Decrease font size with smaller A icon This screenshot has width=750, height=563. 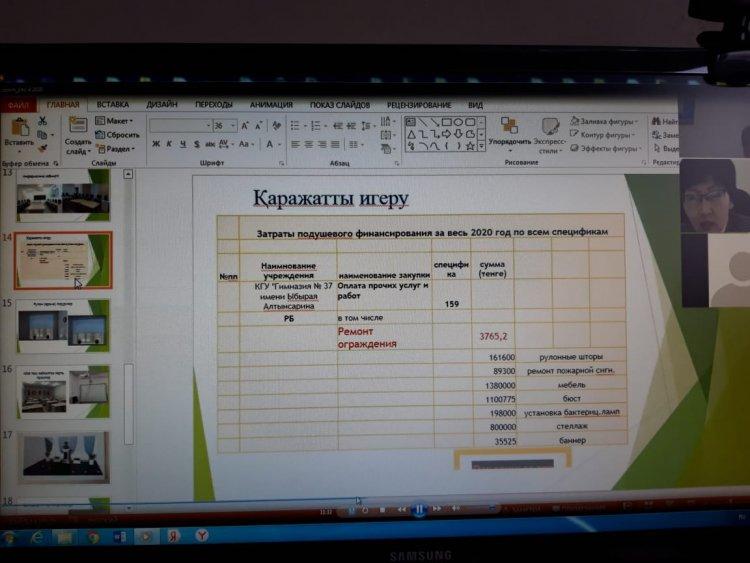(x=258, y=126)
